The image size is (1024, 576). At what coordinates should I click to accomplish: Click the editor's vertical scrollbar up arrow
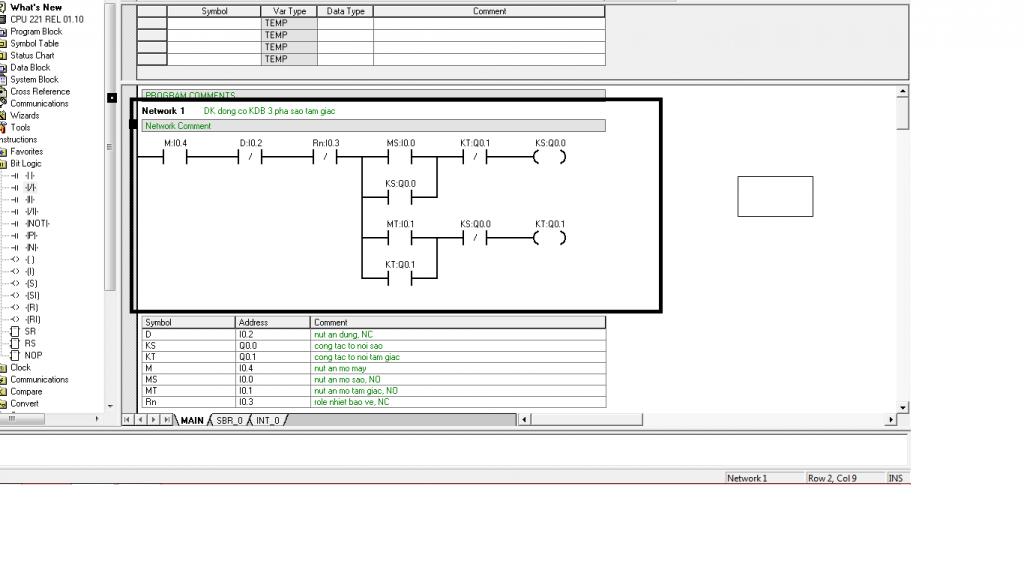pyautogui.click(x=903, y=91)
